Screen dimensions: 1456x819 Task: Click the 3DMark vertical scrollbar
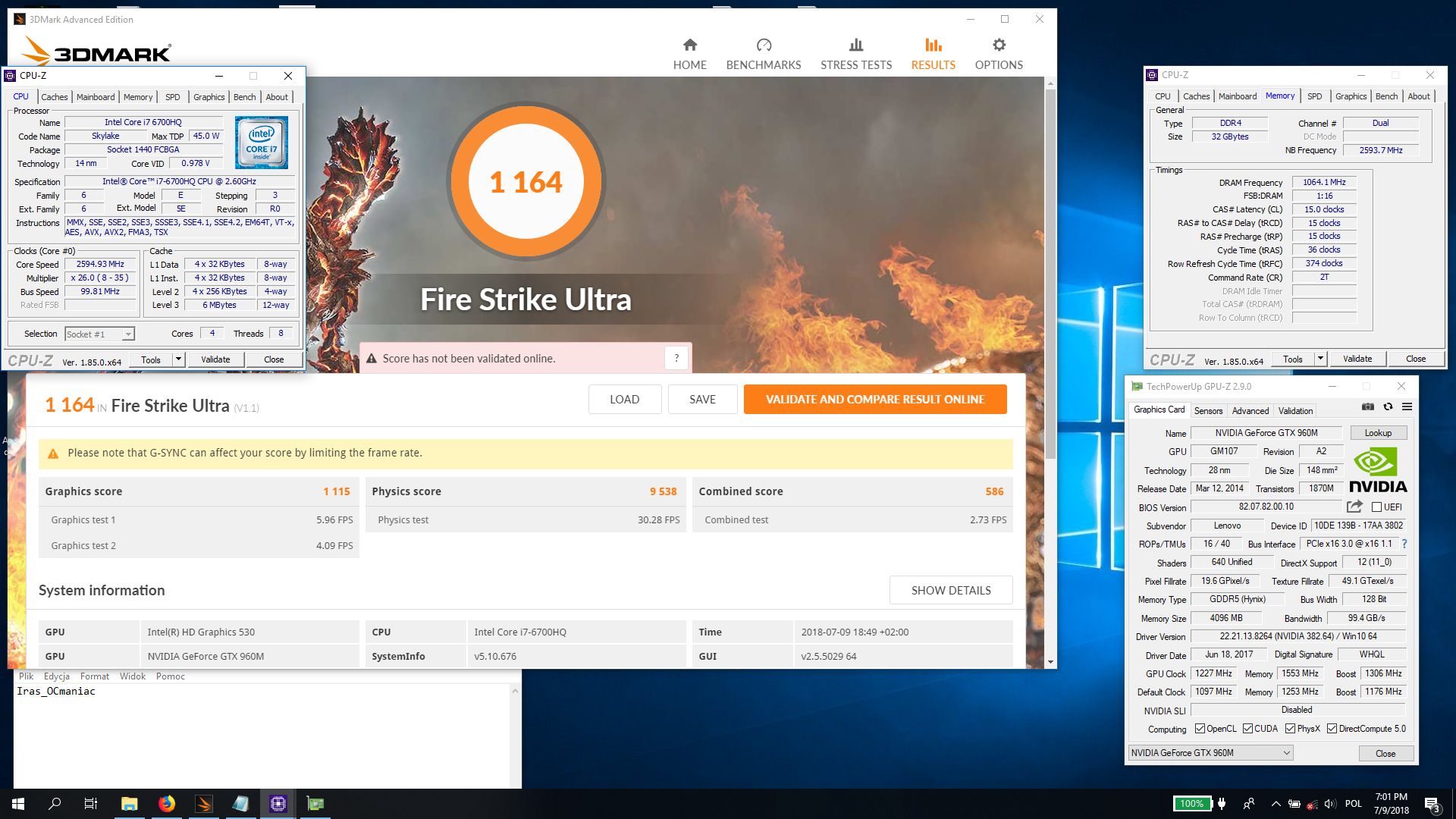pos(1050,273)
